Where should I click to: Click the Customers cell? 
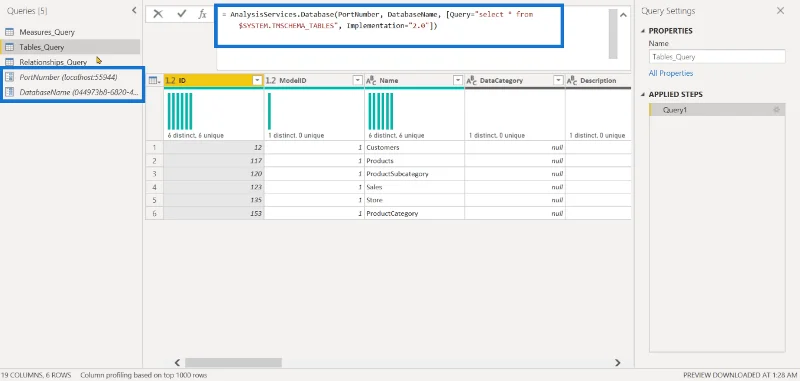coord(414,147)
